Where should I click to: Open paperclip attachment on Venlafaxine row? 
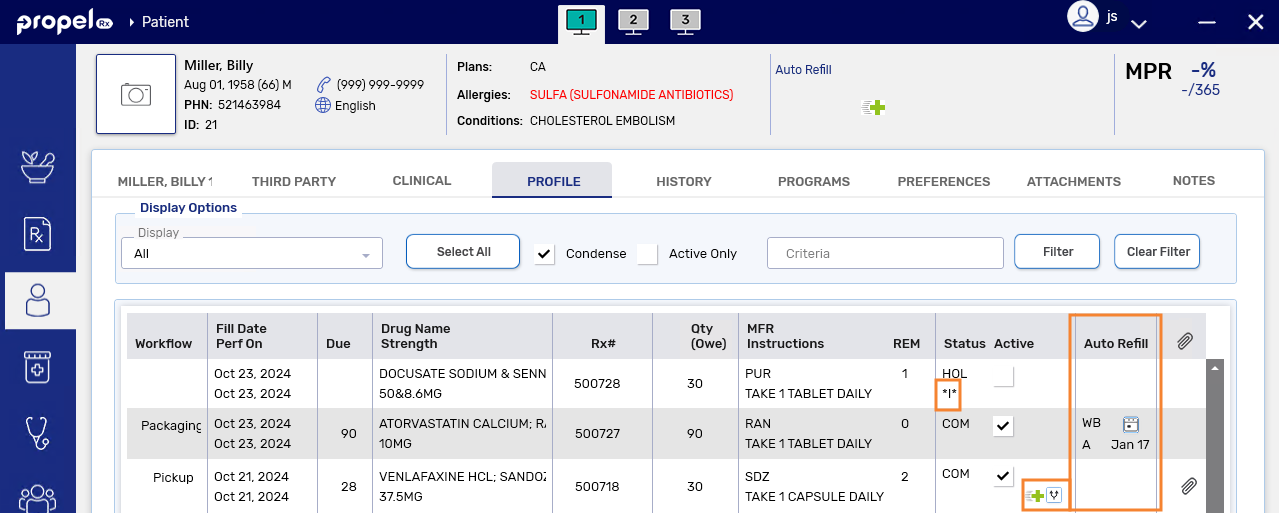click(x=1188, y=486)
